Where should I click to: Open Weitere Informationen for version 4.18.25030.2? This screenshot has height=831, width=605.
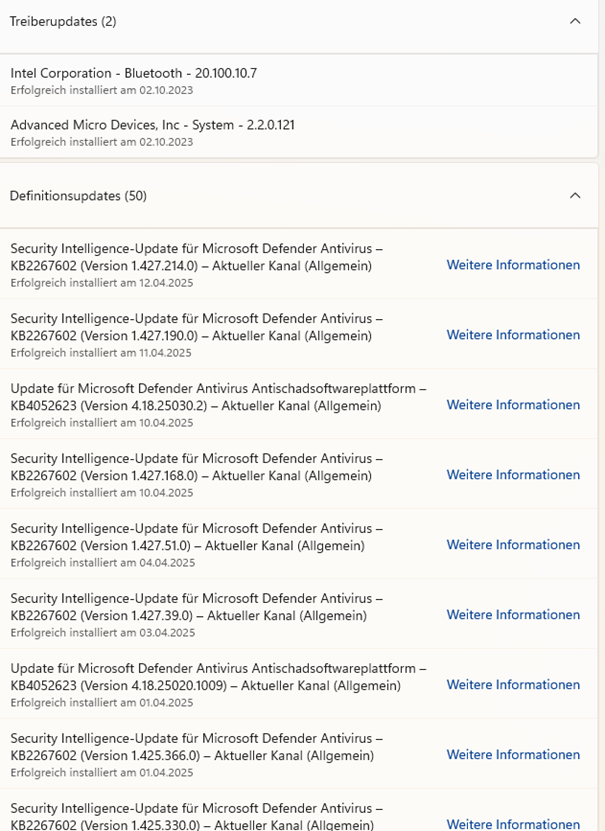pos(513,405)
